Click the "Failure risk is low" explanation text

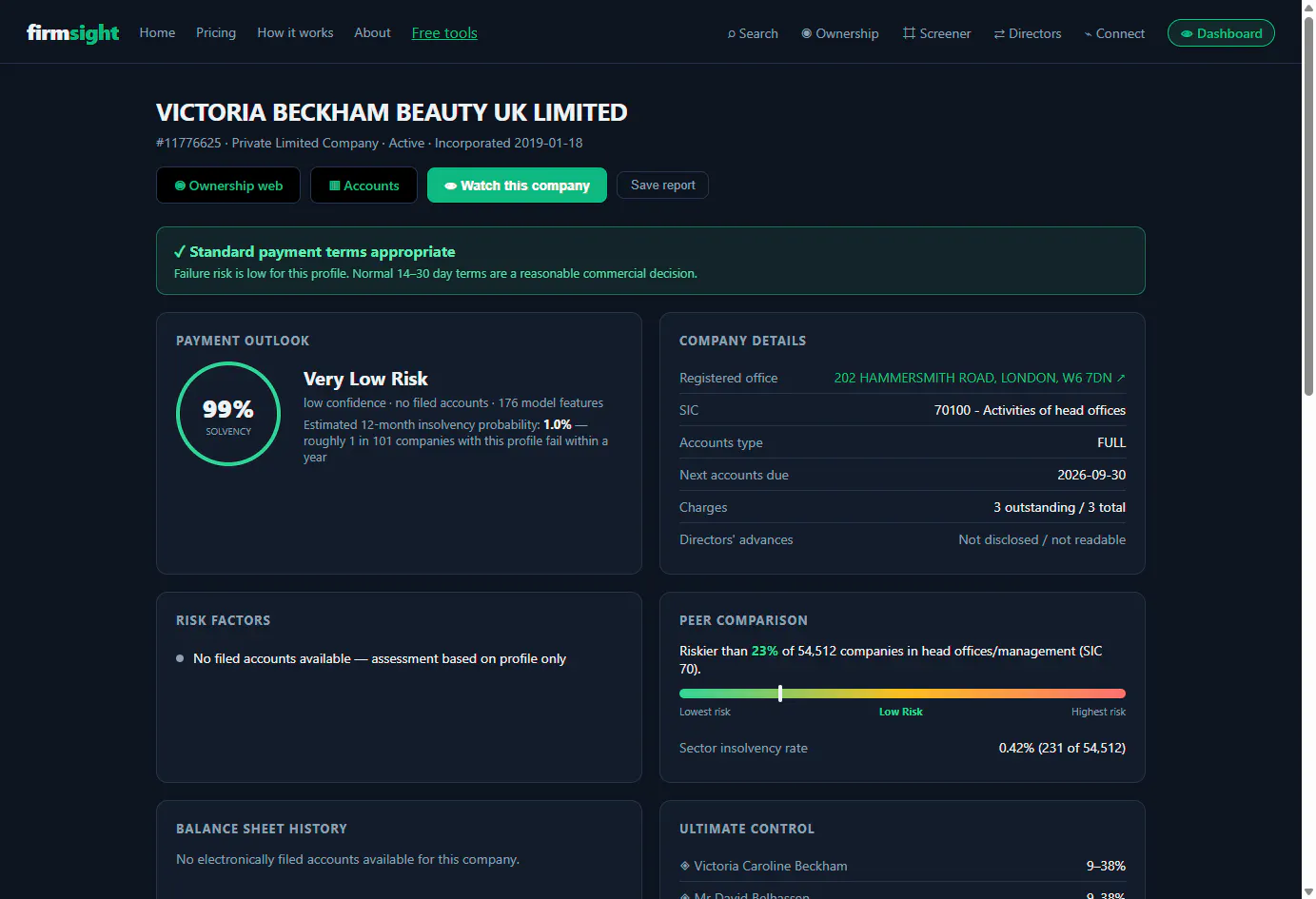click(435, 273)
